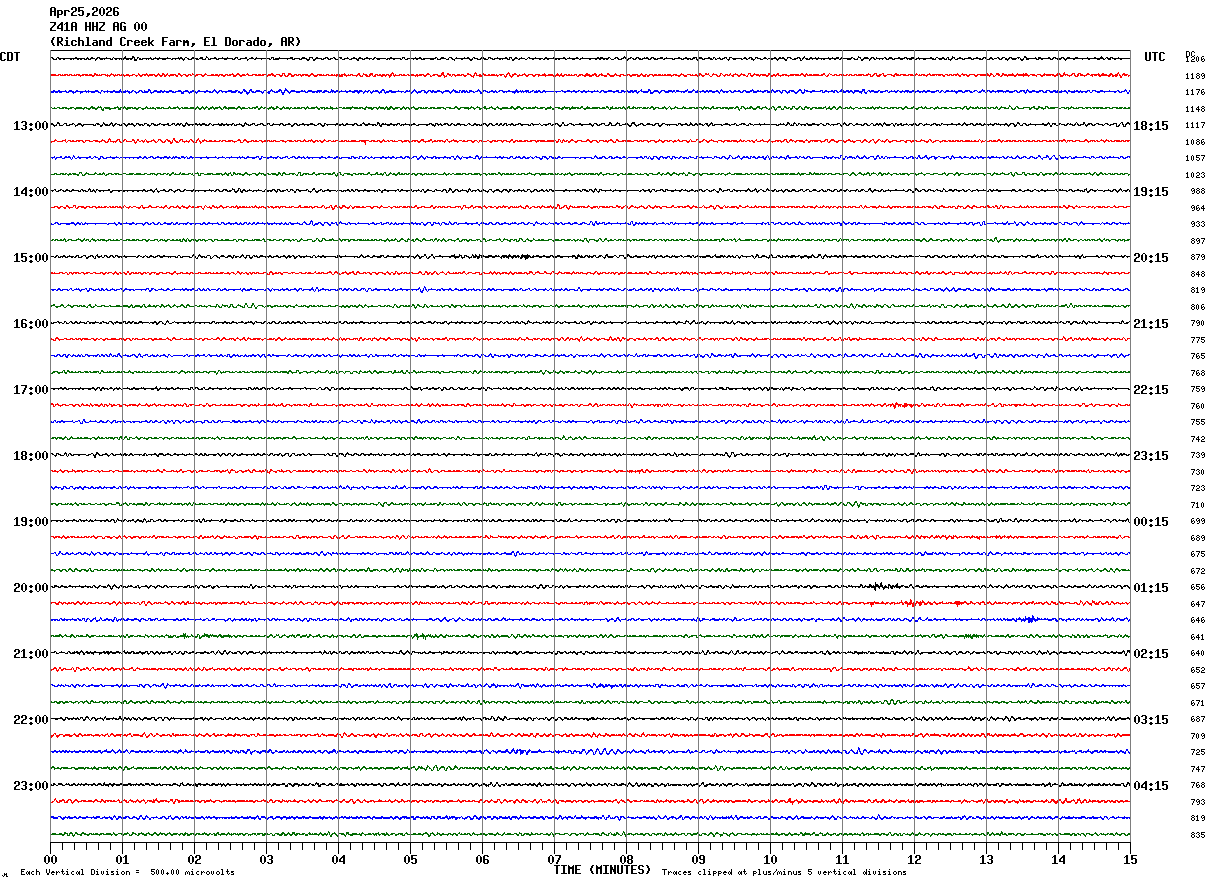Image resolution: width=1210 pixels, height=886 pixels.
Task: Click the "CDT" timezone label
Action: [10, 57]
